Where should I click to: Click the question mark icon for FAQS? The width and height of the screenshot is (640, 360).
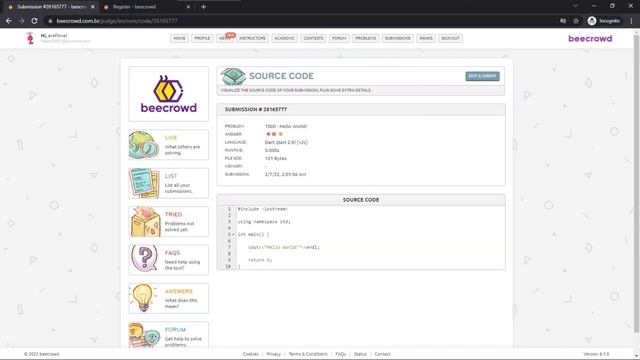(x=144, y=259)
